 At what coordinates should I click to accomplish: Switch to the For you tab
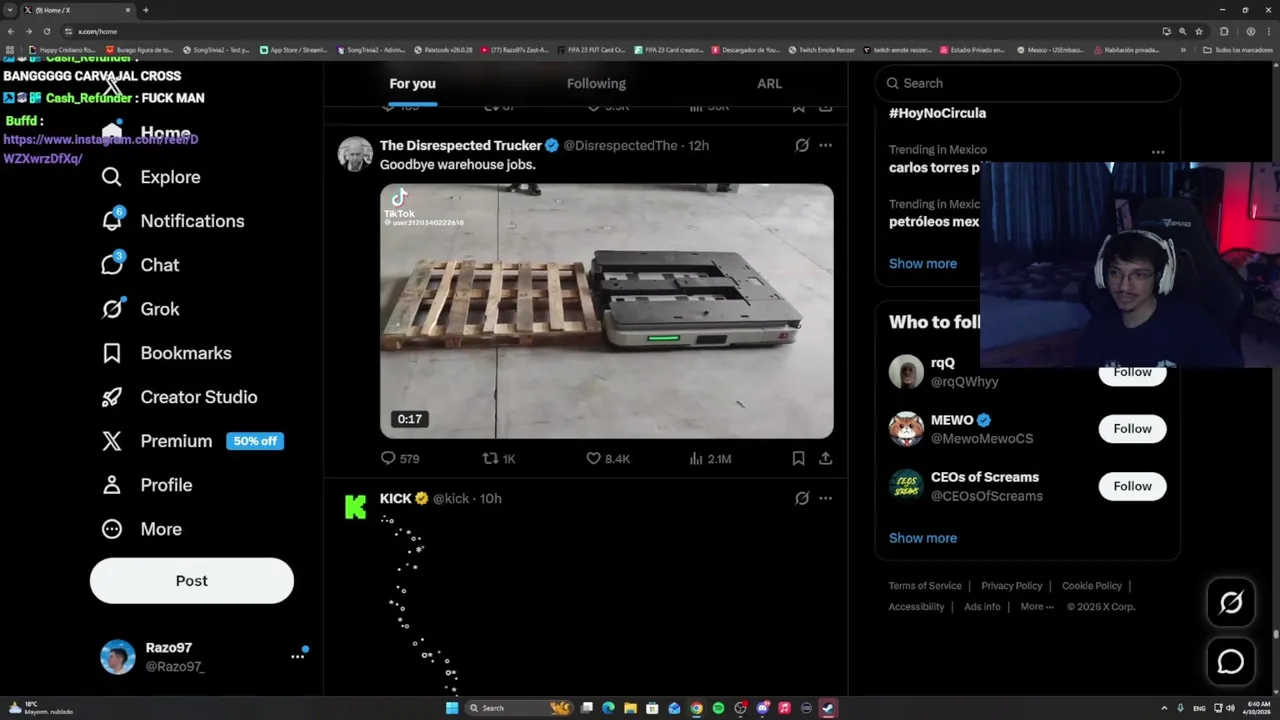[x=412, y=83]
